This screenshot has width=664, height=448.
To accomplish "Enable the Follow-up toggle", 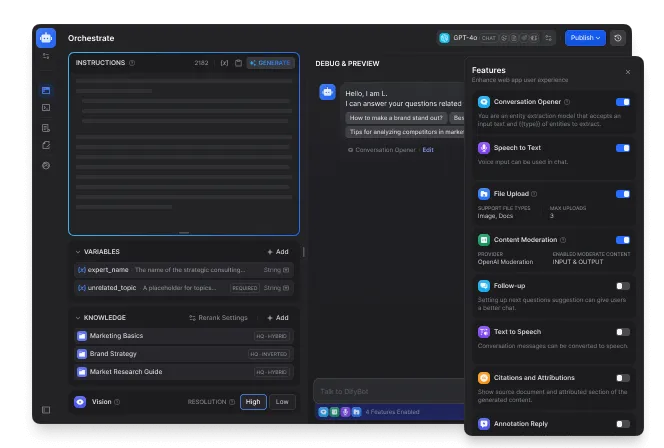I will tap(622, 286).
